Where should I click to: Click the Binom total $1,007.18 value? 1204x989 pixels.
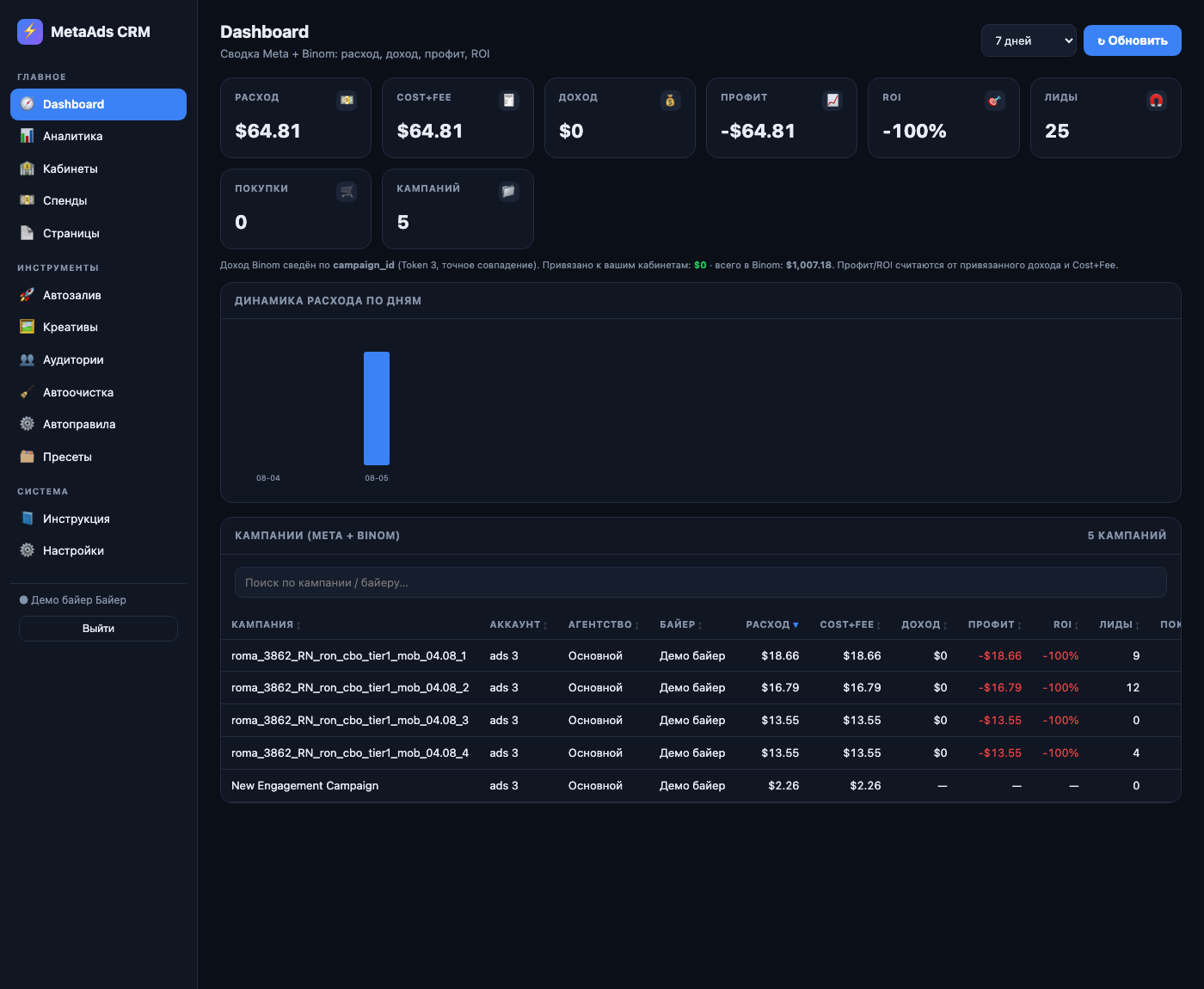tap(809, 265)
